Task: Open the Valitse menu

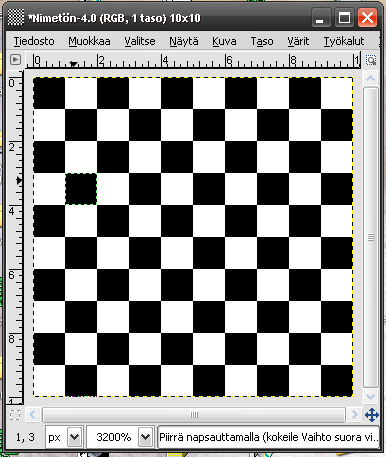Action: pyautogui.click(x=140, y=41)
